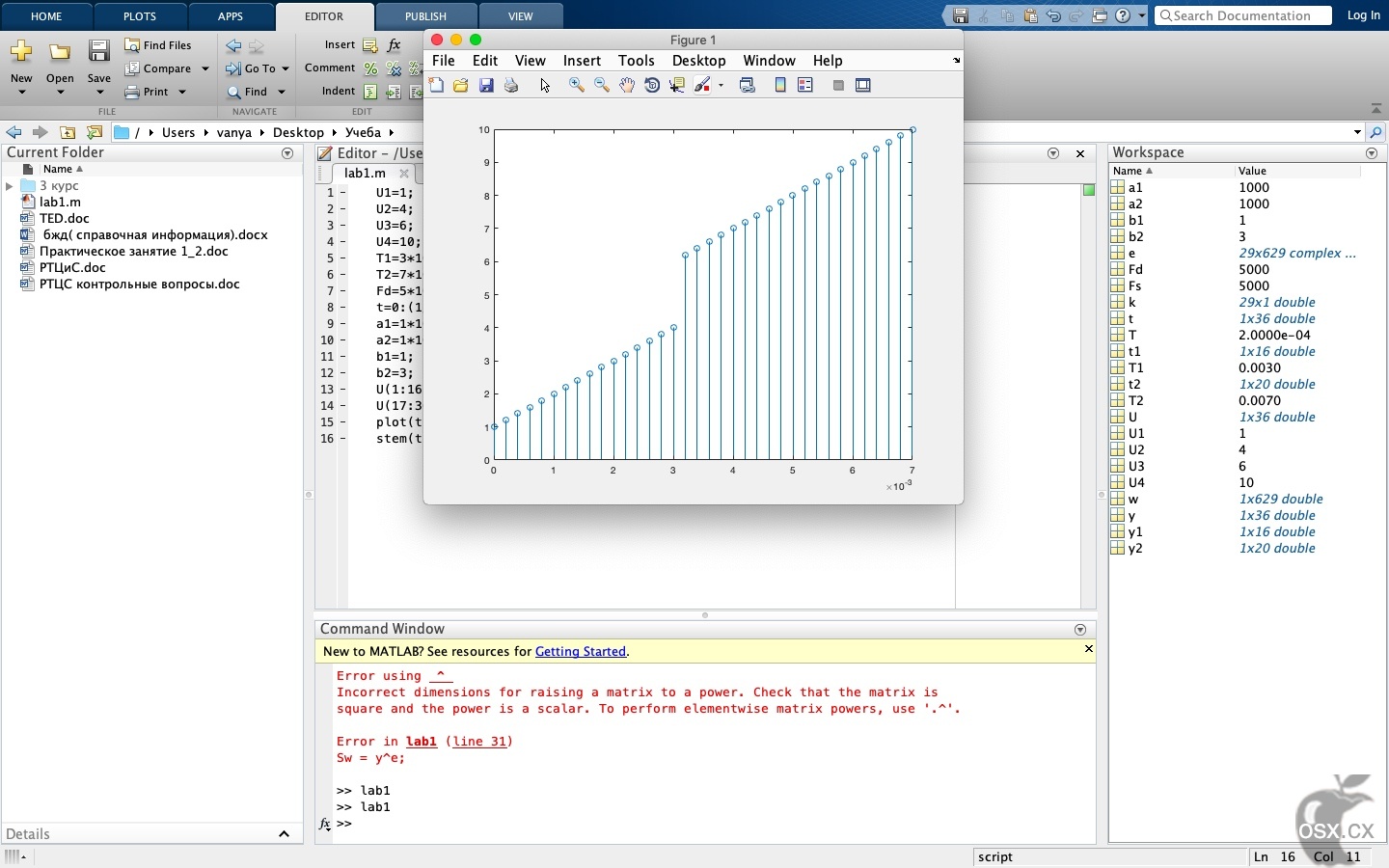Image resolution: width=1389 pixels, height=868 pixels.
Task: Click the Paste icon in quick access toolbar
Action: click(x=1031, y=15)
